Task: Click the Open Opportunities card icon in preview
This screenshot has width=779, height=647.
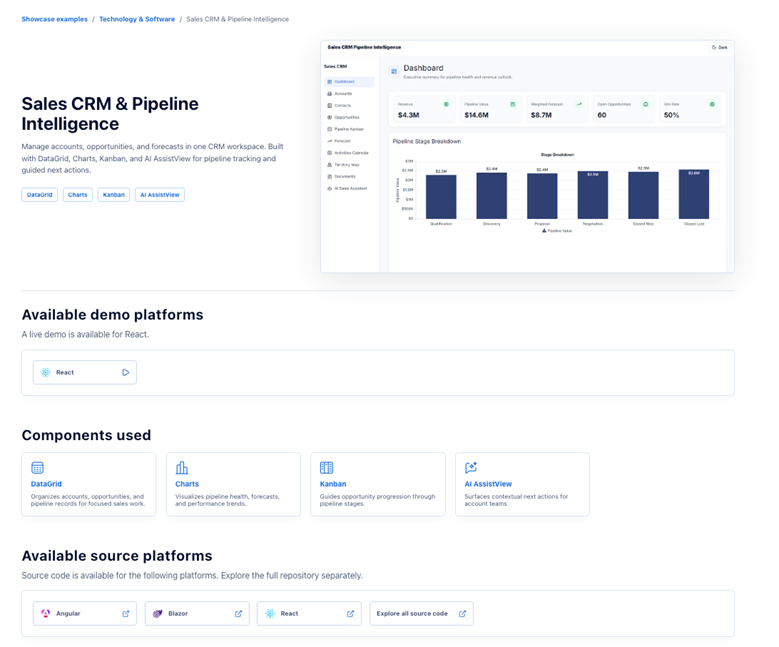Action: click(x=646, y=104)
